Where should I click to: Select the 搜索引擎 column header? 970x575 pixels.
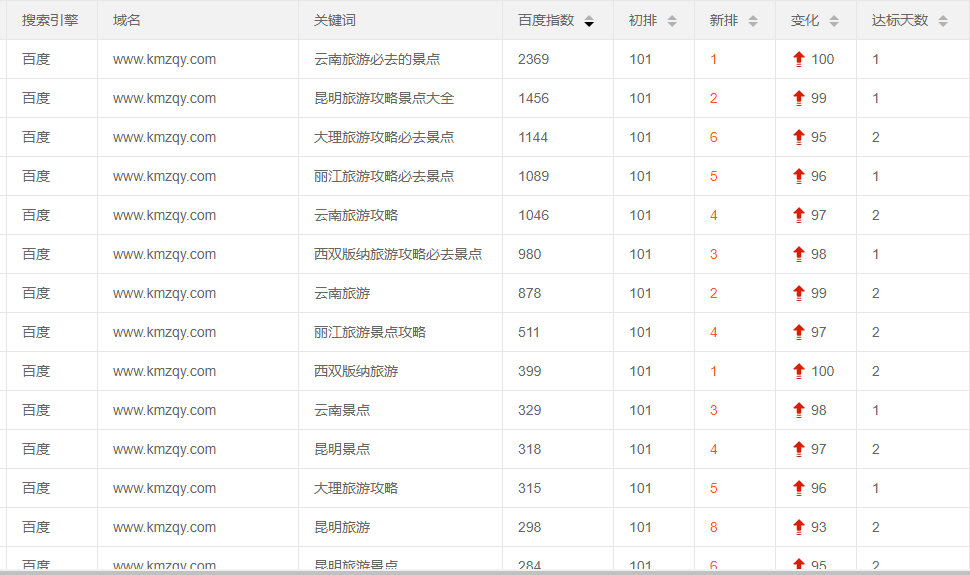tap(50, 21)
